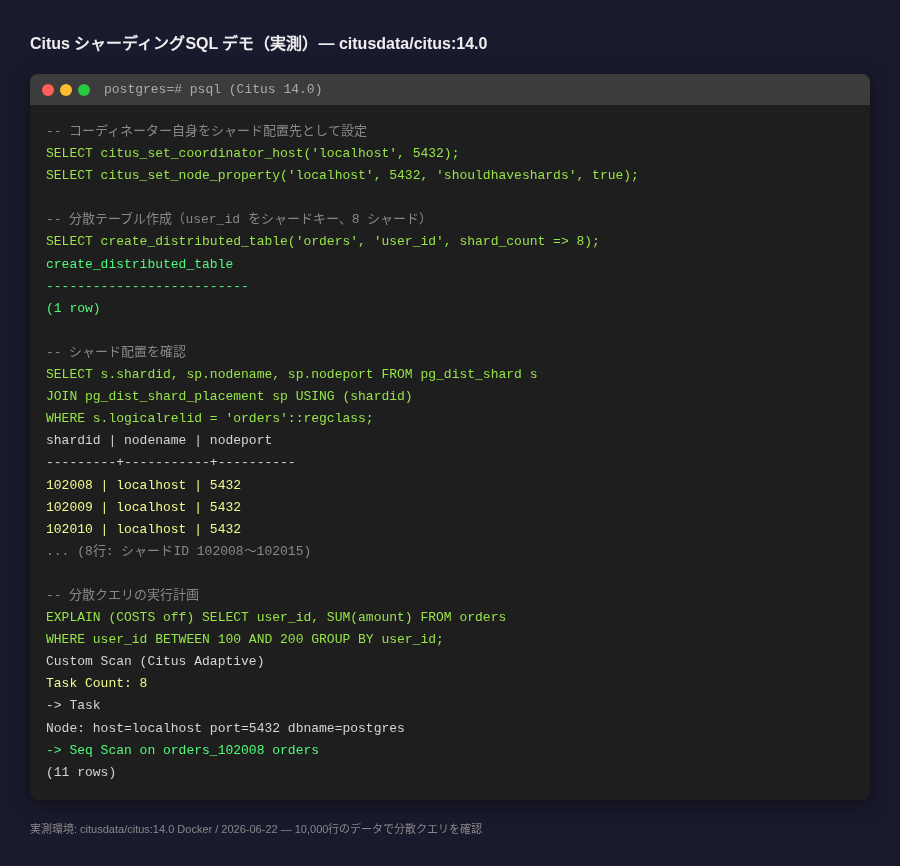Click the '-> Seq Scan on orders_102008 orders' line
This screenshot has height=866, width=900.
click(x=183, y=750)
